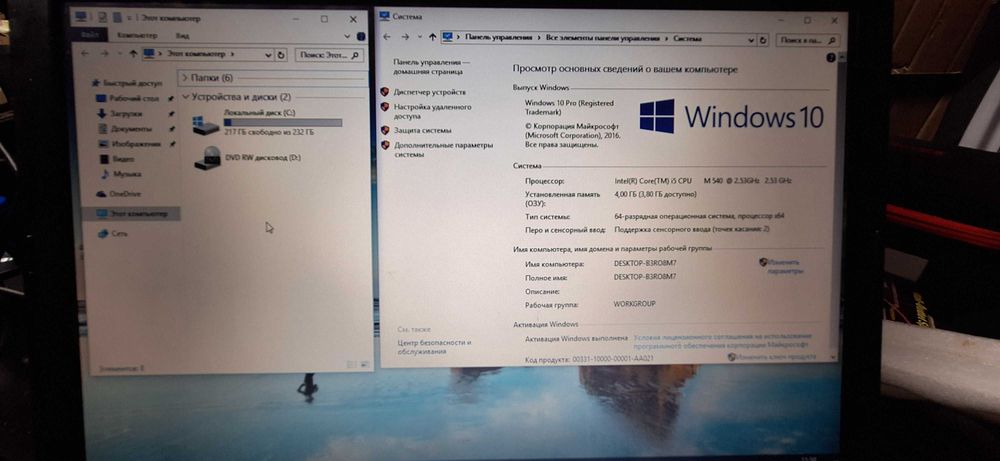Open recent locations dropdown in System window
Viewport: 1000px width, 461px height.
pos(420,38)
